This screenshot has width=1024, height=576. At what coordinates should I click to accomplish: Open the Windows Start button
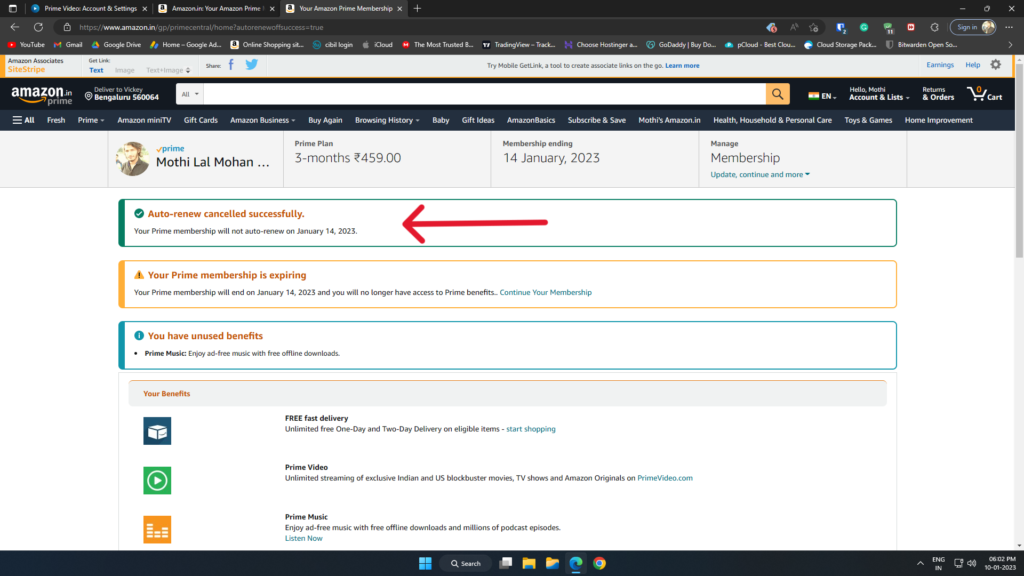click(x=425, y=563)
